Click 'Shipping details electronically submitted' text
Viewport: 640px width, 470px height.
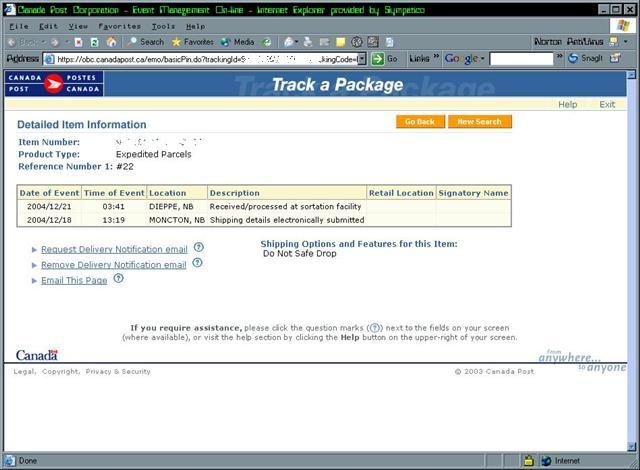coord(287,220)
